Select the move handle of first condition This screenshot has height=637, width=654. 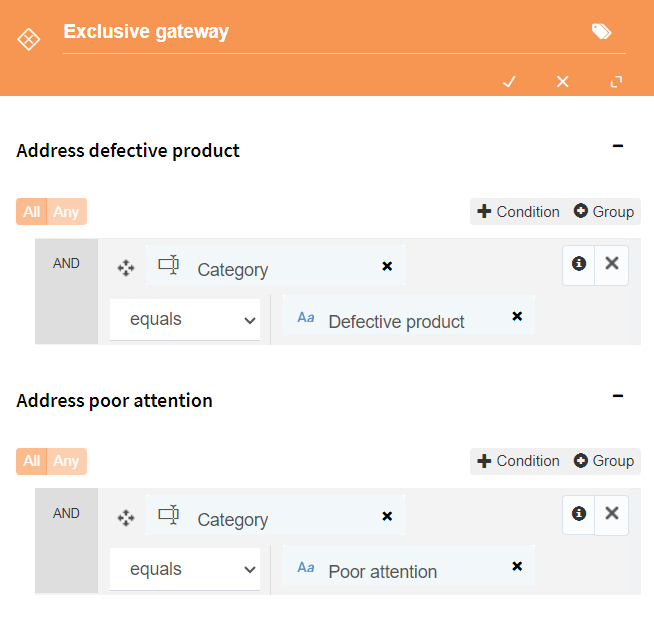pos(126,268)
